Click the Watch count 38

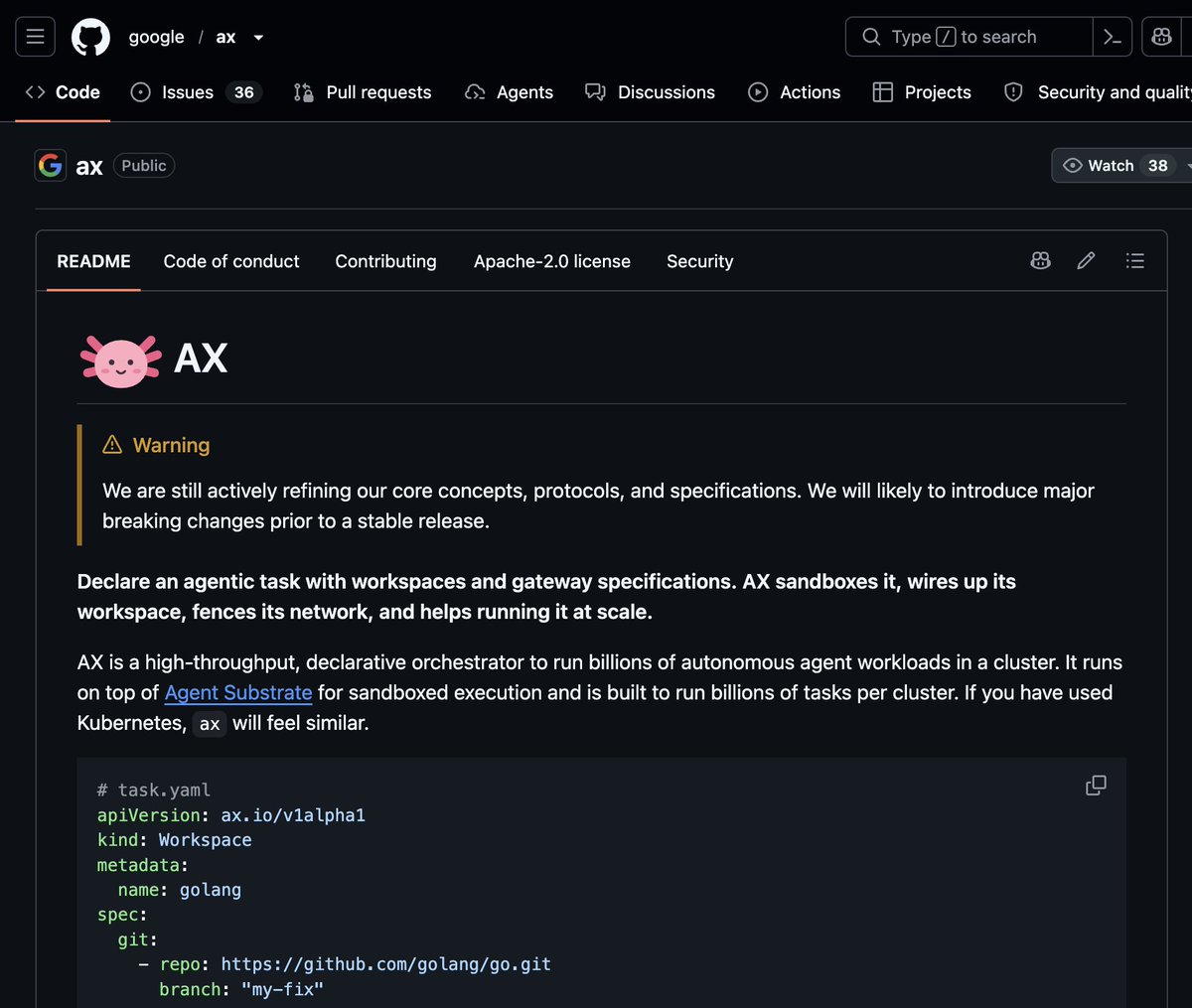(x=1158, y=166)
